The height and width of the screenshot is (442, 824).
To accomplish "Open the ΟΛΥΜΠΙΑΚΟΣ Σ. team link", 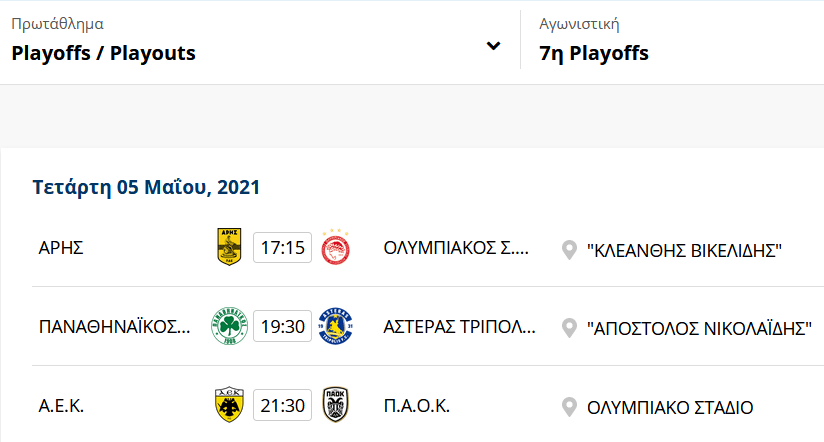I will [460, 248].
